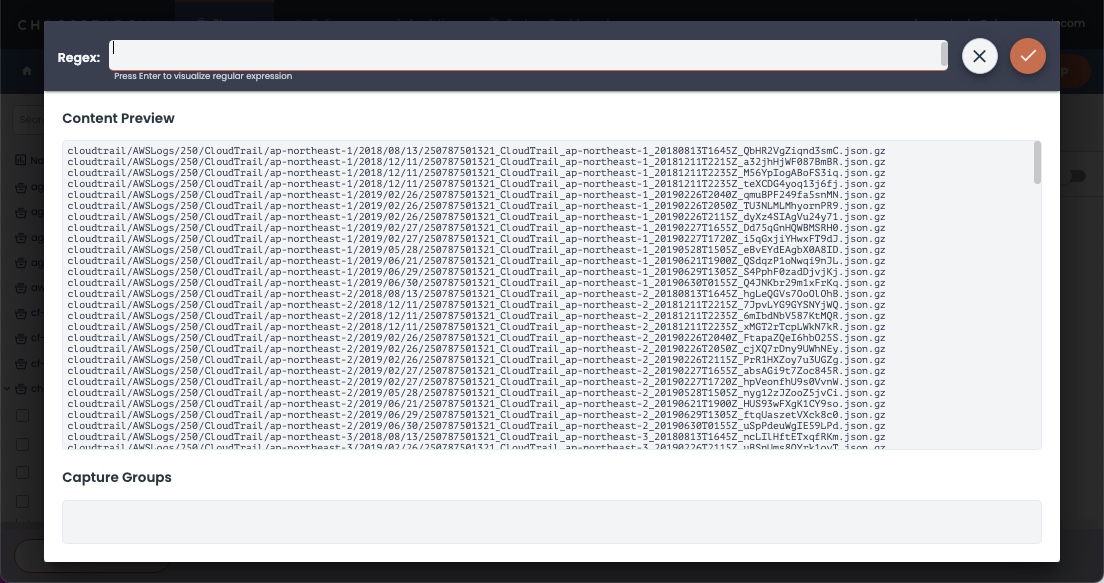Select the log line ending xMGT2rTcpLWkN7kR.json.gz
Screen dimensions: 1104x583
click(x=476, y=327)
